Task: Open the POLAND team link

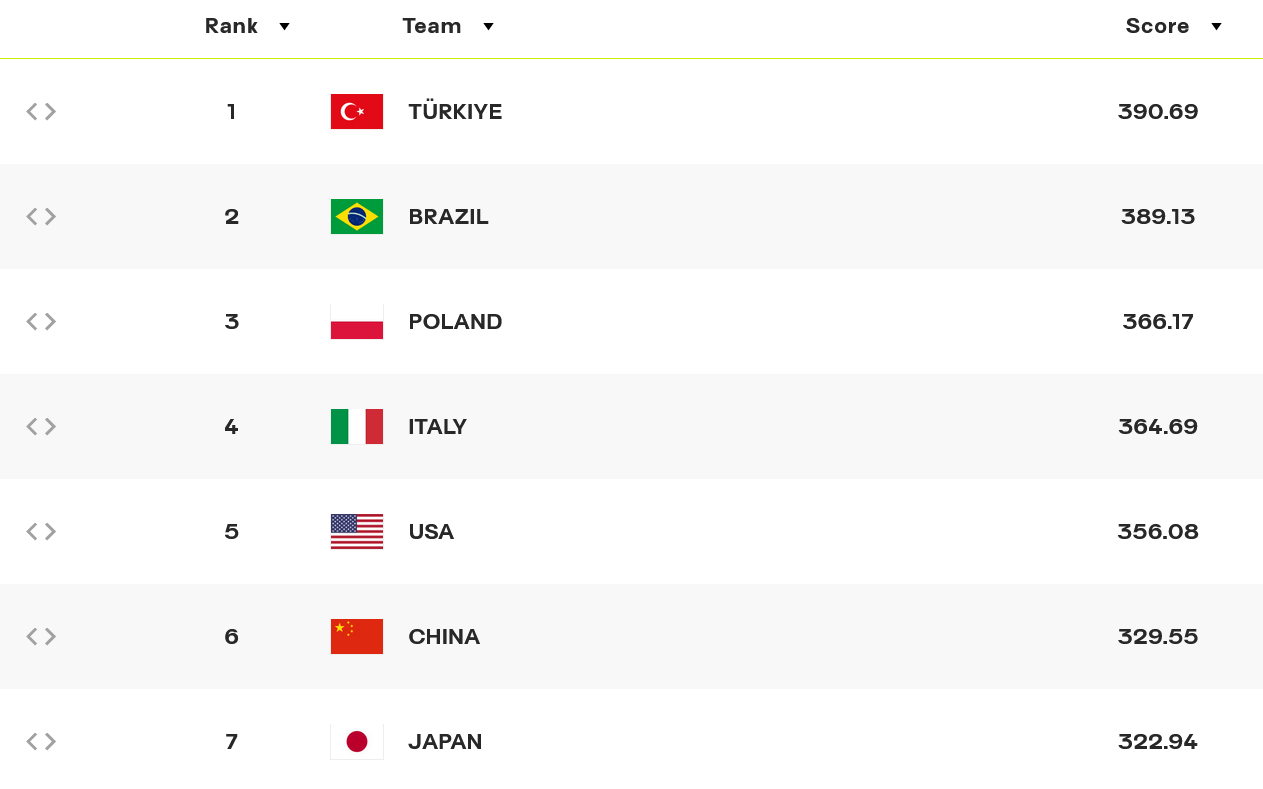Action: [455, 321]
